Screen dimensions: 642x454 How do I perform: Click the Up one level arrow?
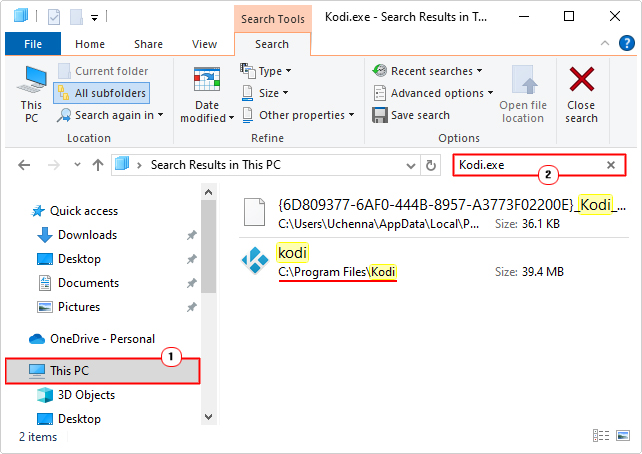(97, 165)
